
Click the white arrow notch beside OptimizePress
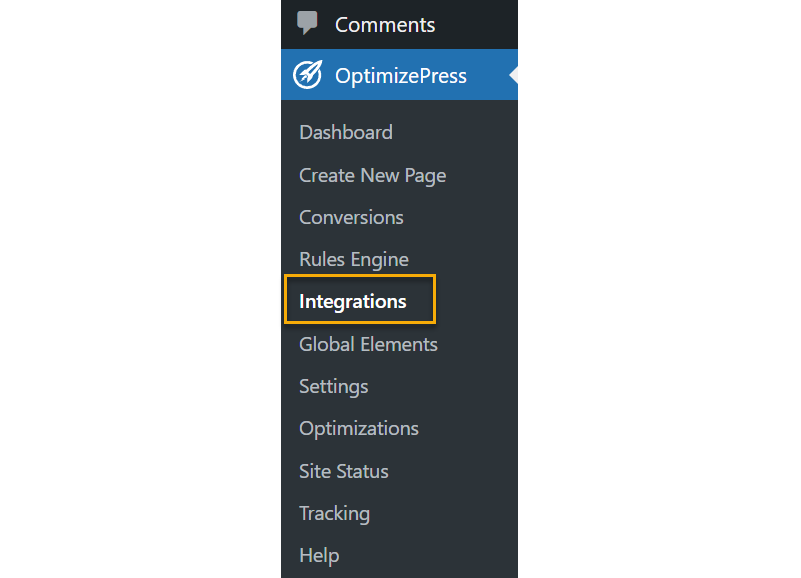click(513, 75)
